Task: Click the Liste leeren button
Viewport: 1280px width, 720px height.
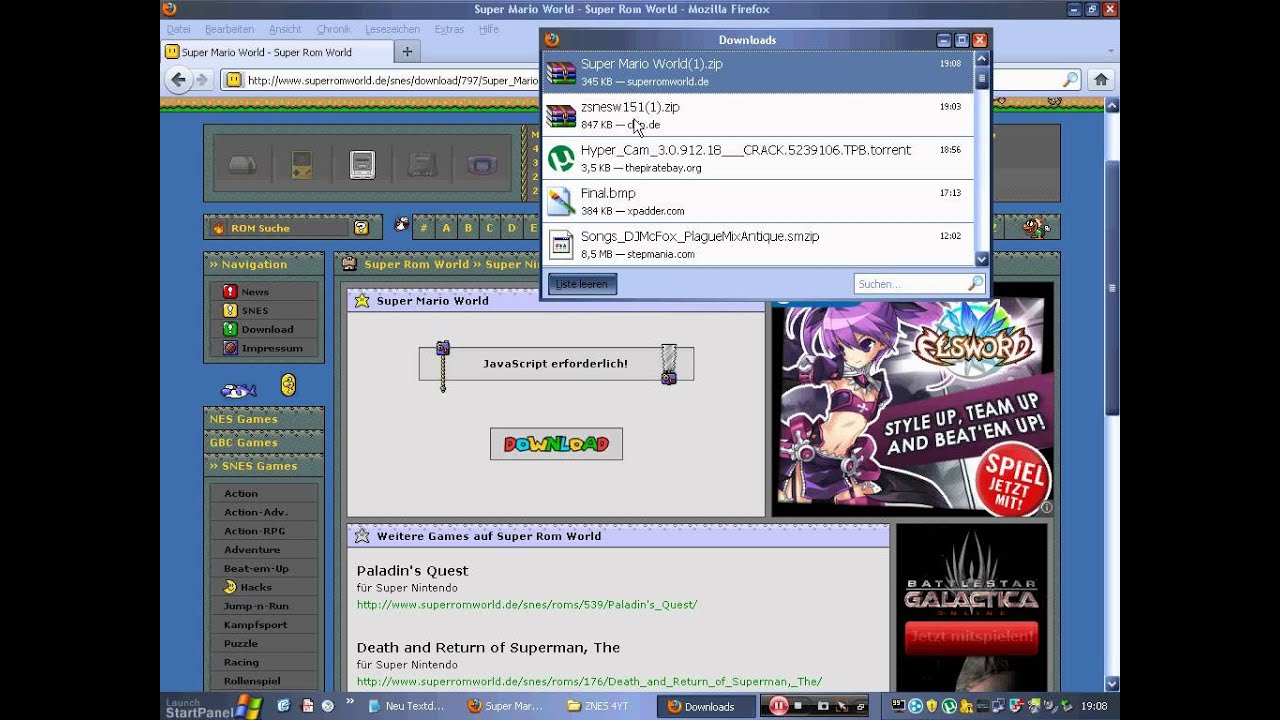Action: pos(582,284)
